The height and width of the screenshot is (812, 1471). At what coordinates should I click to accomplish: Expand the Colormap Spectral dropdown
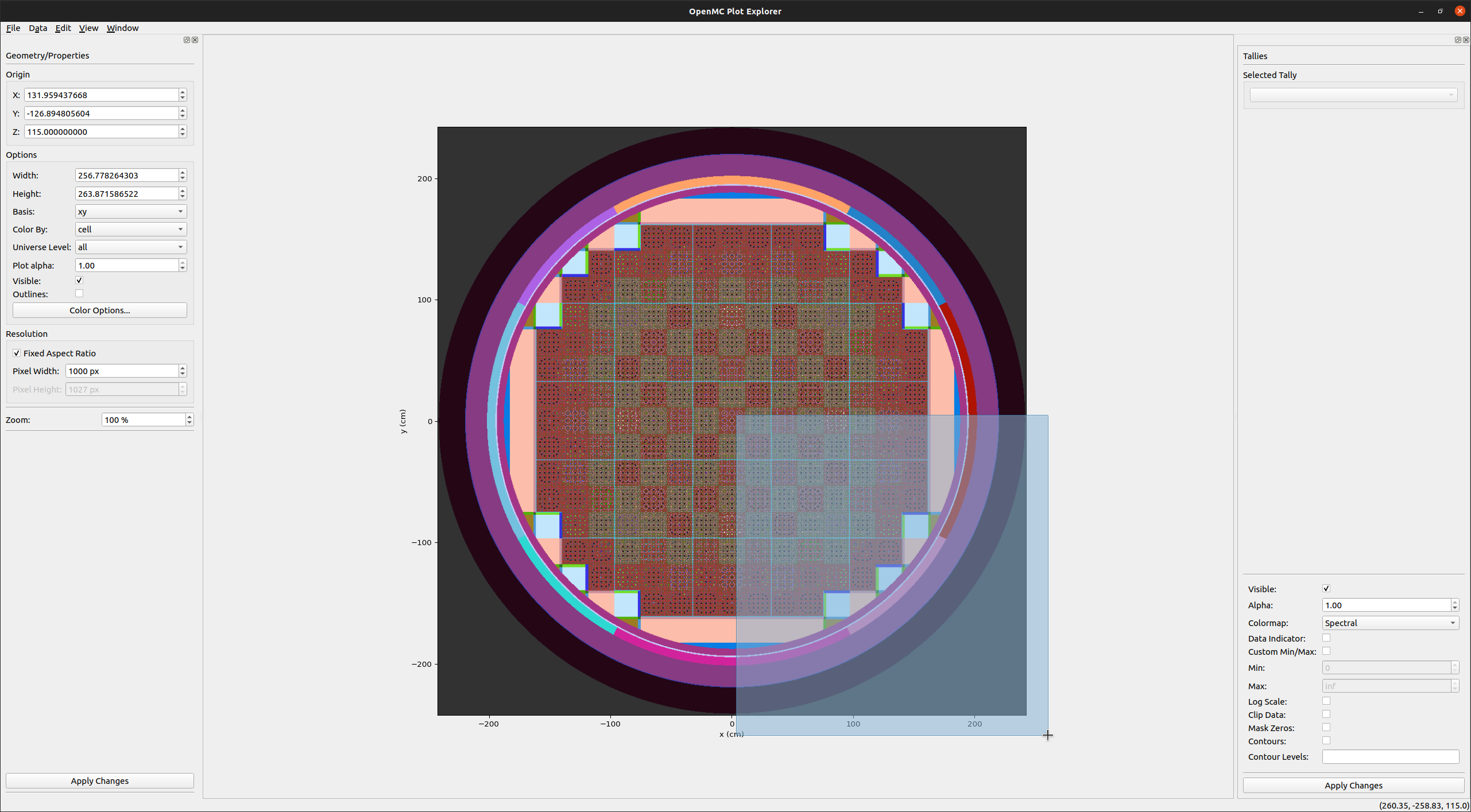1389,623
